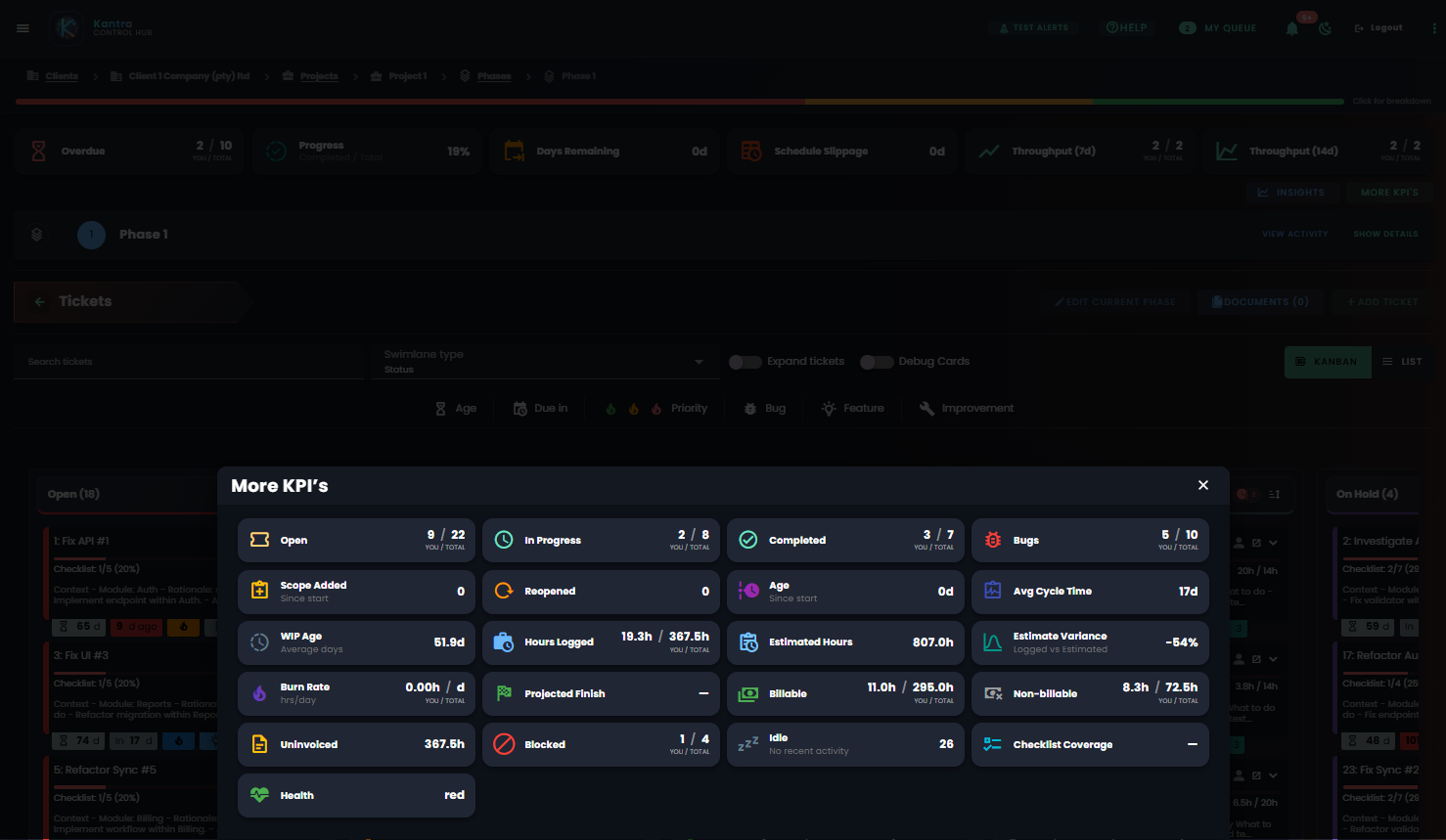Click the Insights button
Image resolution: width=1446 pixels, height=840 pixels.
[x=1291, y=193]
